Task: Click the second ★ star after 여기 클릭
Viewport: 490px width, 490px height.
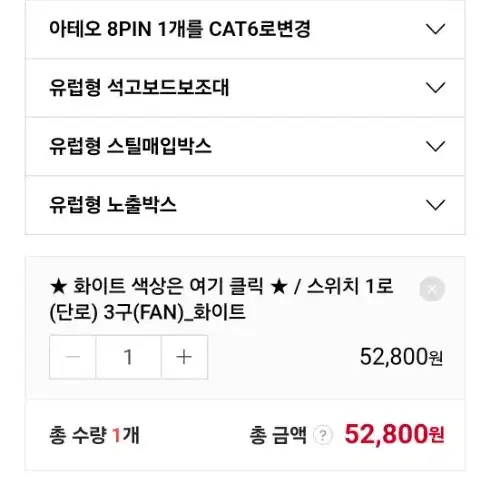Action: point(279,287)
